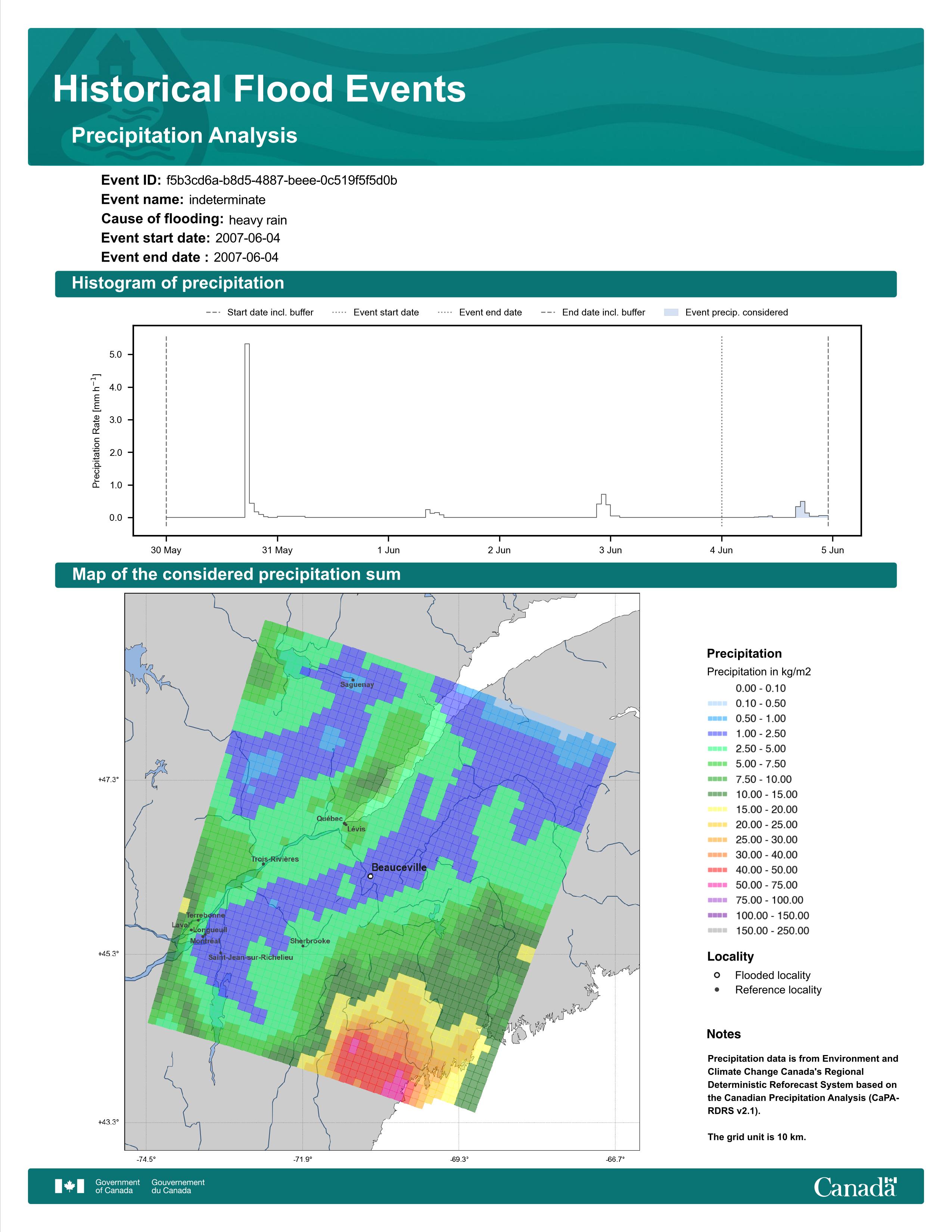Click the 5.0 y-axis tick label
Viewport: 952px width, 1232px height.
[116, 355]
